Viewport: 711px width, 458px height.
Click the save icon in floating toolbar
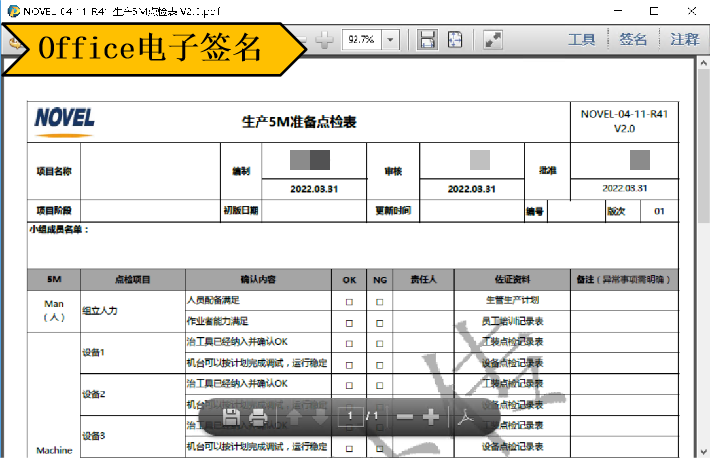coord(230,417)
